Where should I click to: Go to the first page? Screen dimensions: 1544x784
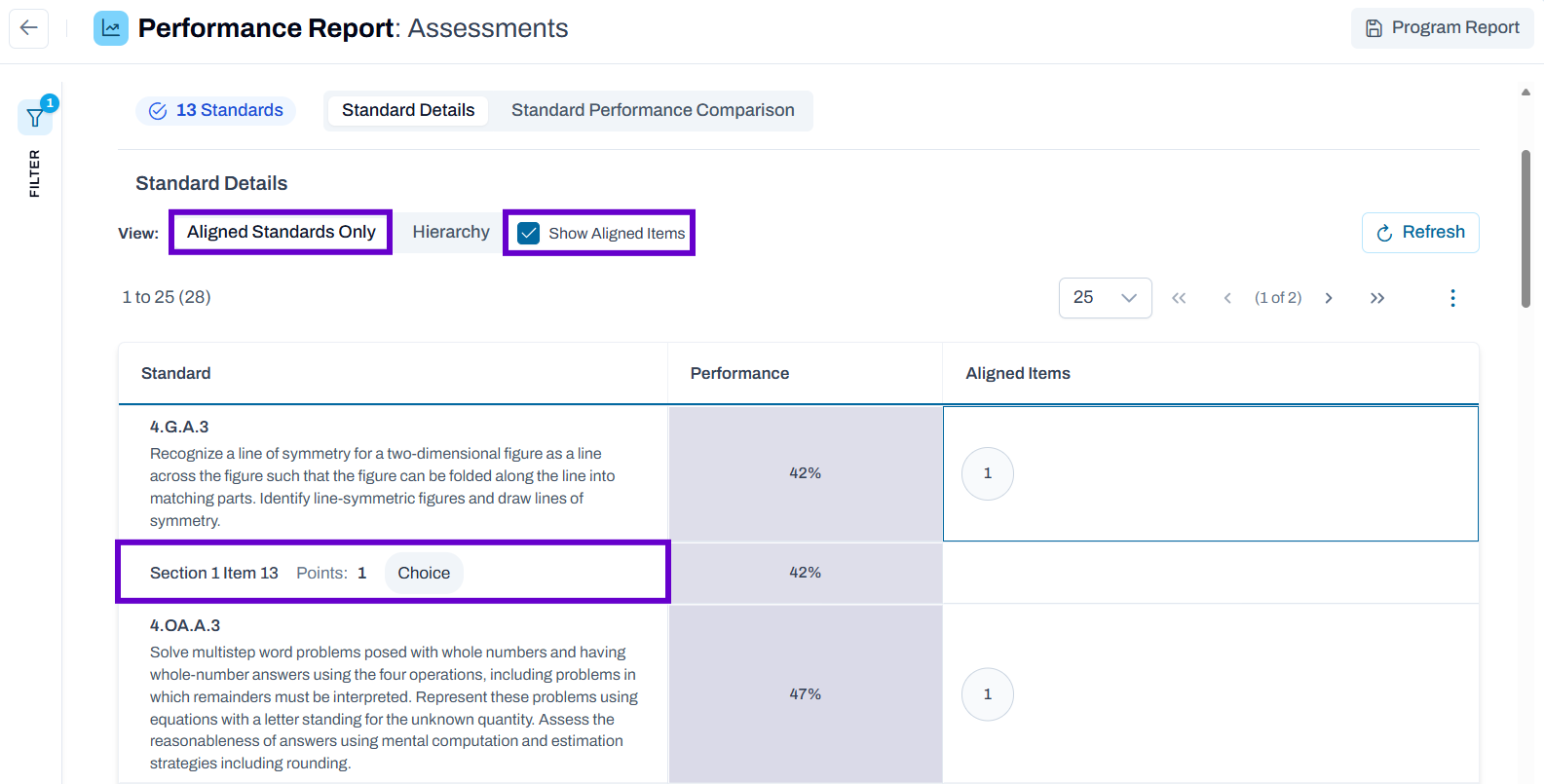pos(1179,298)
